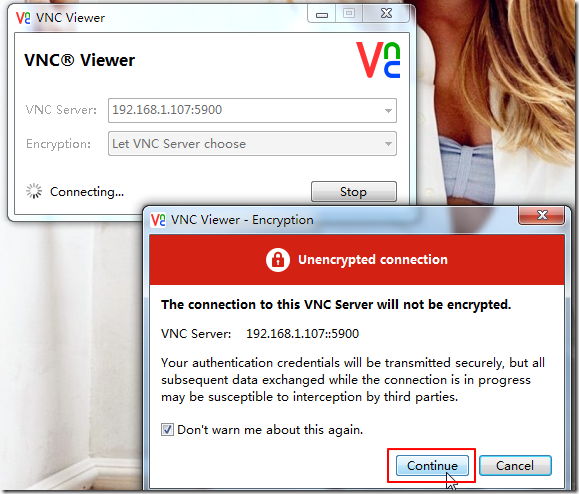This screenshot has width=579, height=494.
Task: Click the VNC icon in main title bar
Action: click(x=23, y=18)
